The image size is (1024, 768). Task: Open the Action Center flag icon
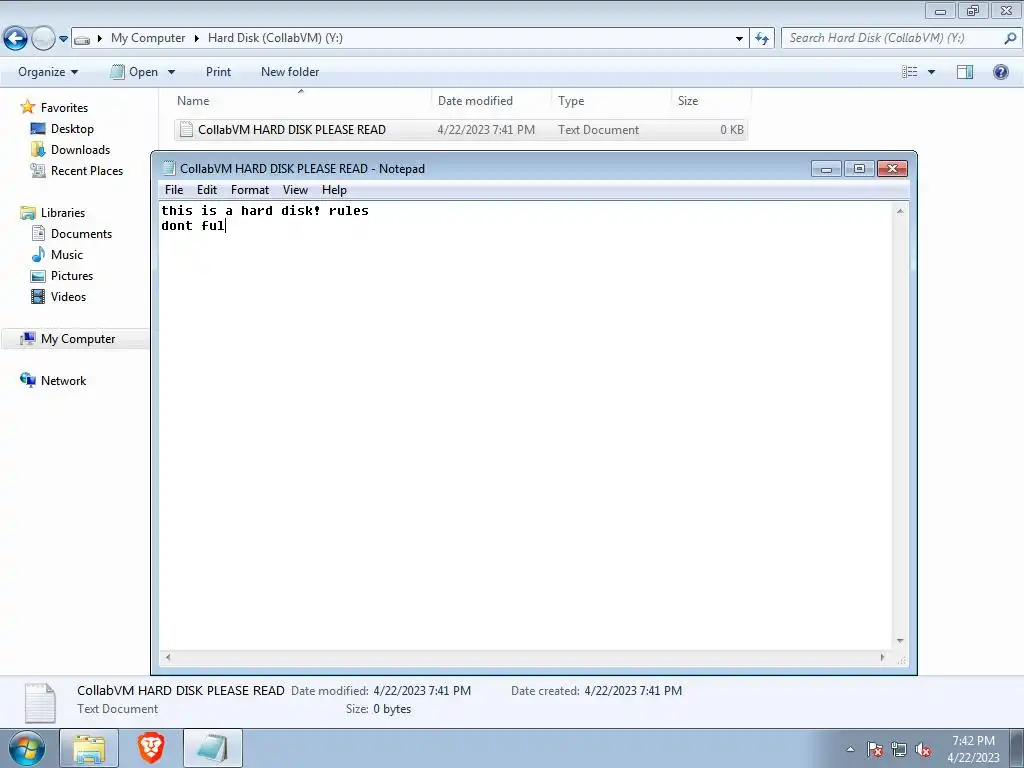pyautogui.click(x=875, y=749)
